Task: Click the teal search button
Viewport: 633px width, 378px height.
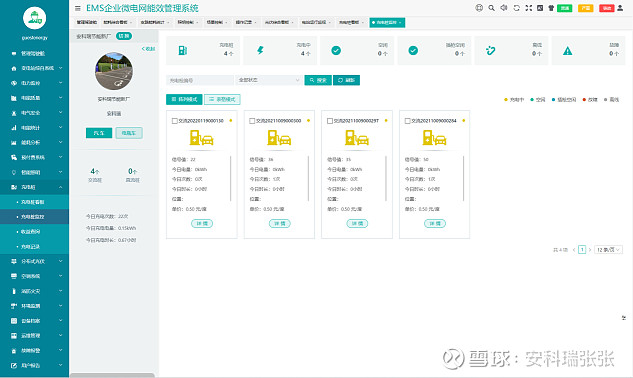Action: 318,80
